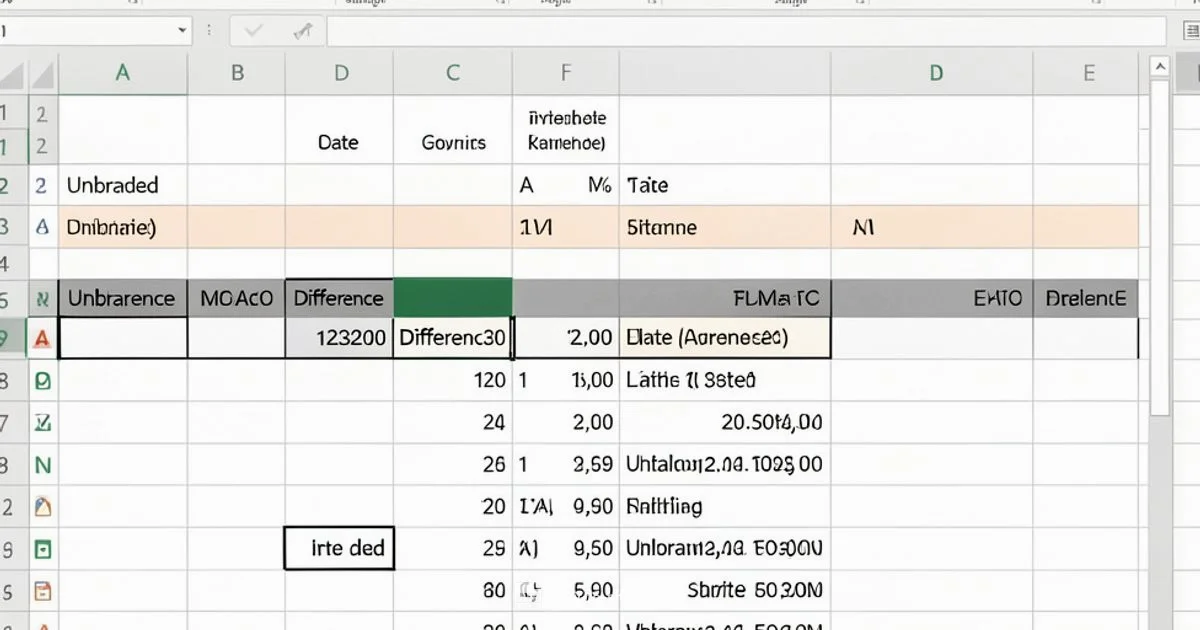Click the Difference column header cell
The image size is (1200, 630).
339,297
